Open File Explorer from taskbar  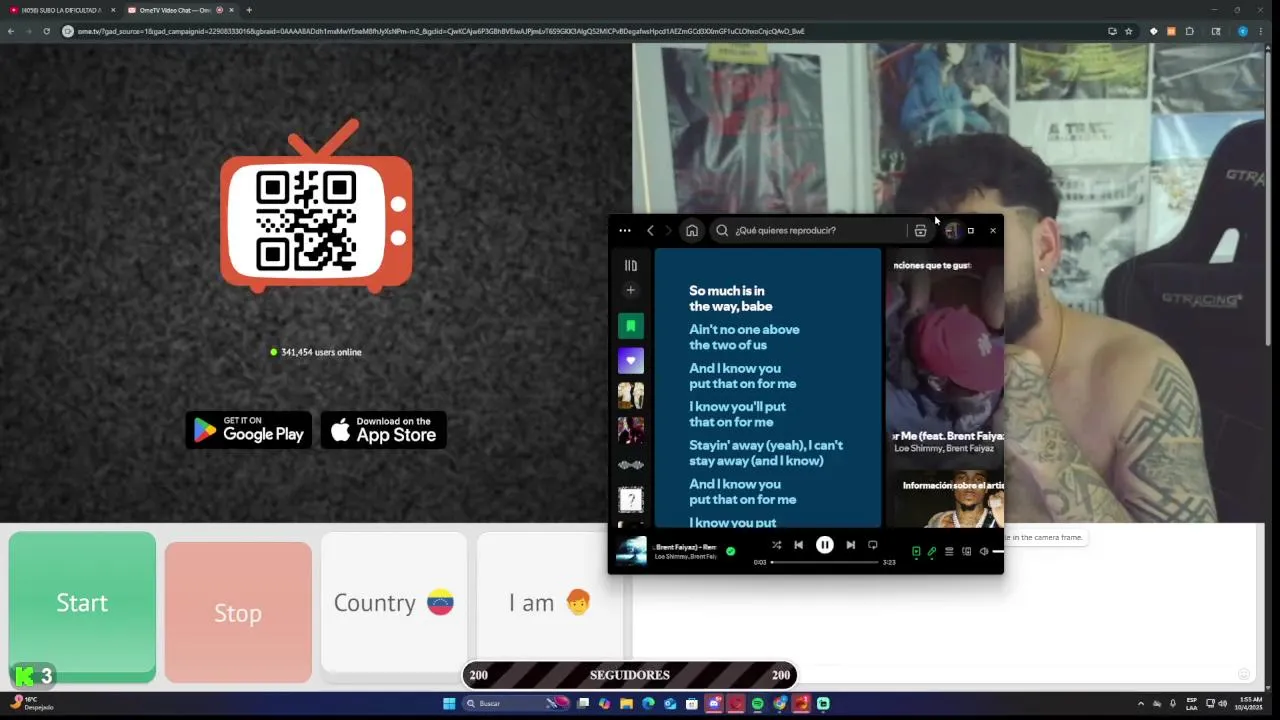tap(626, 704)
